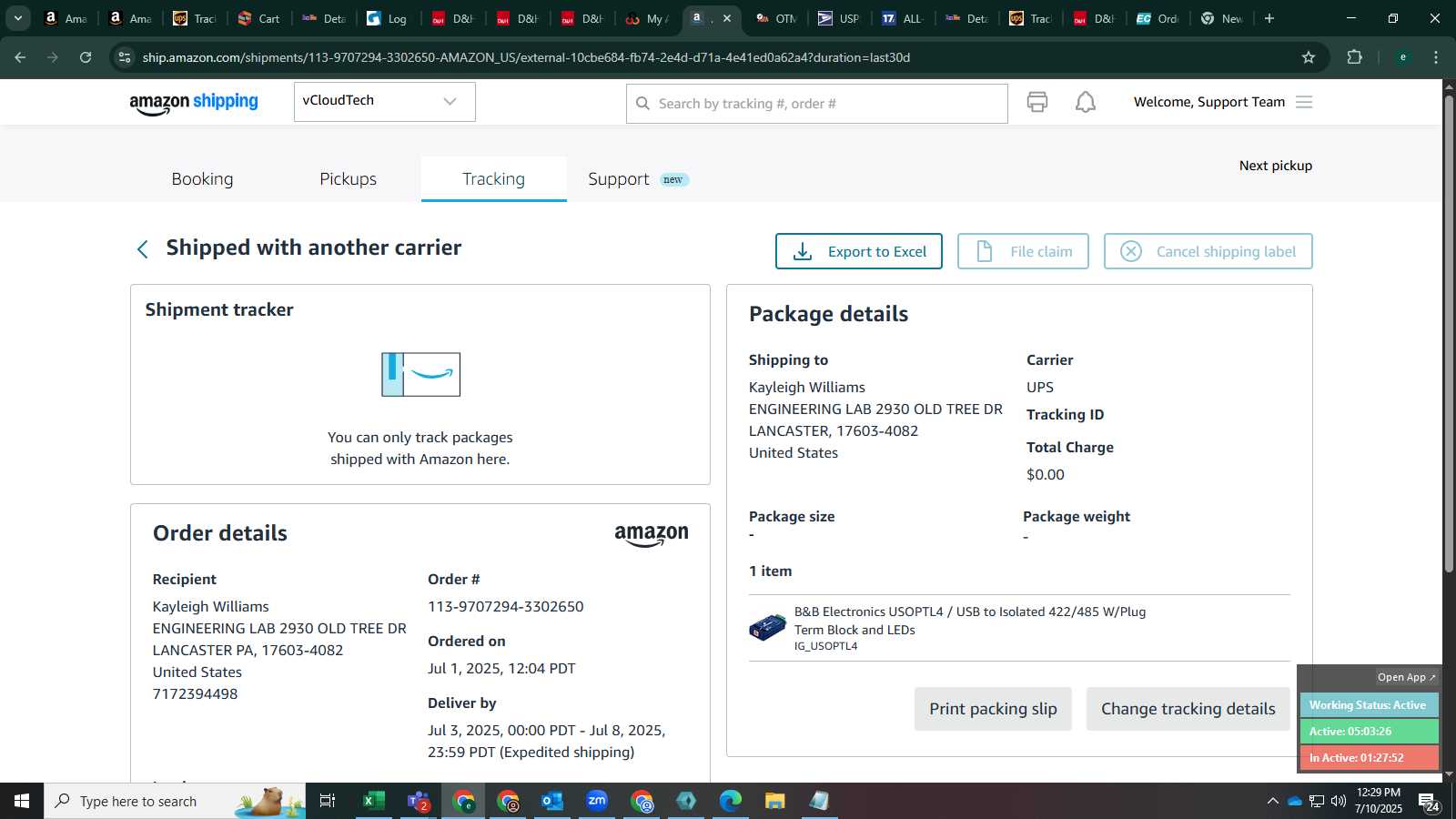Screen dimensions: 1456x819
Task: Click the Next pickup label
Action: [x=1275, y=166]
